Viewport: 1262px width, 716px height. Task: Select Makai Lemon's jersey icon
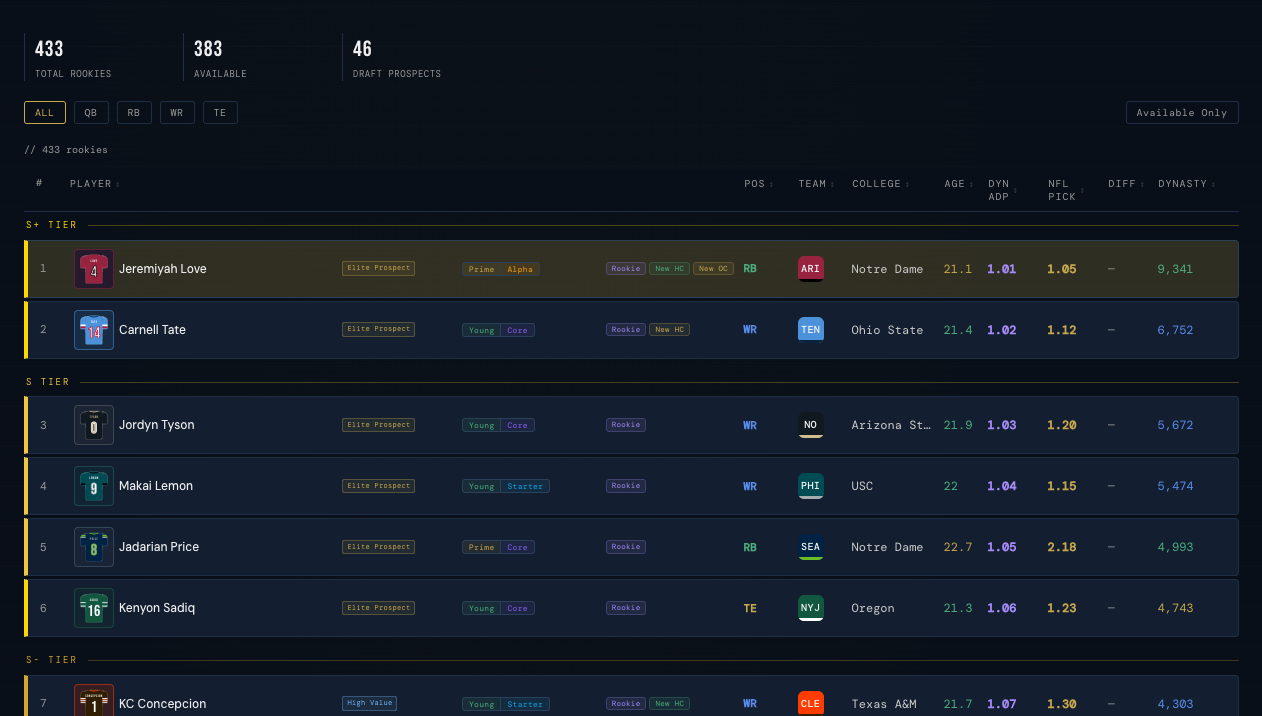click(94, 486)
